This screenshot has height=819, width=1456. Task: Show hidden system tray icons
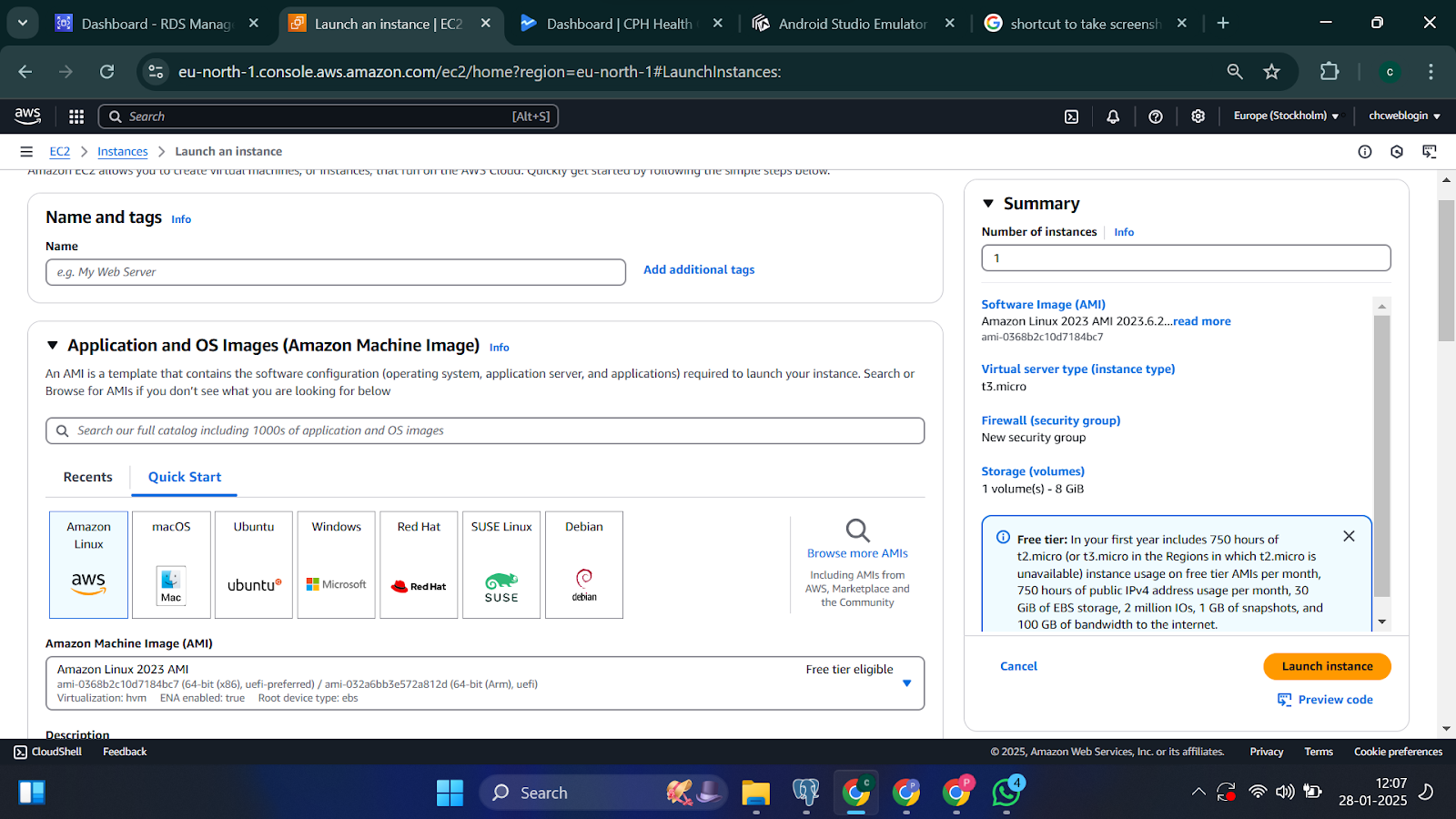point(1198,793)
